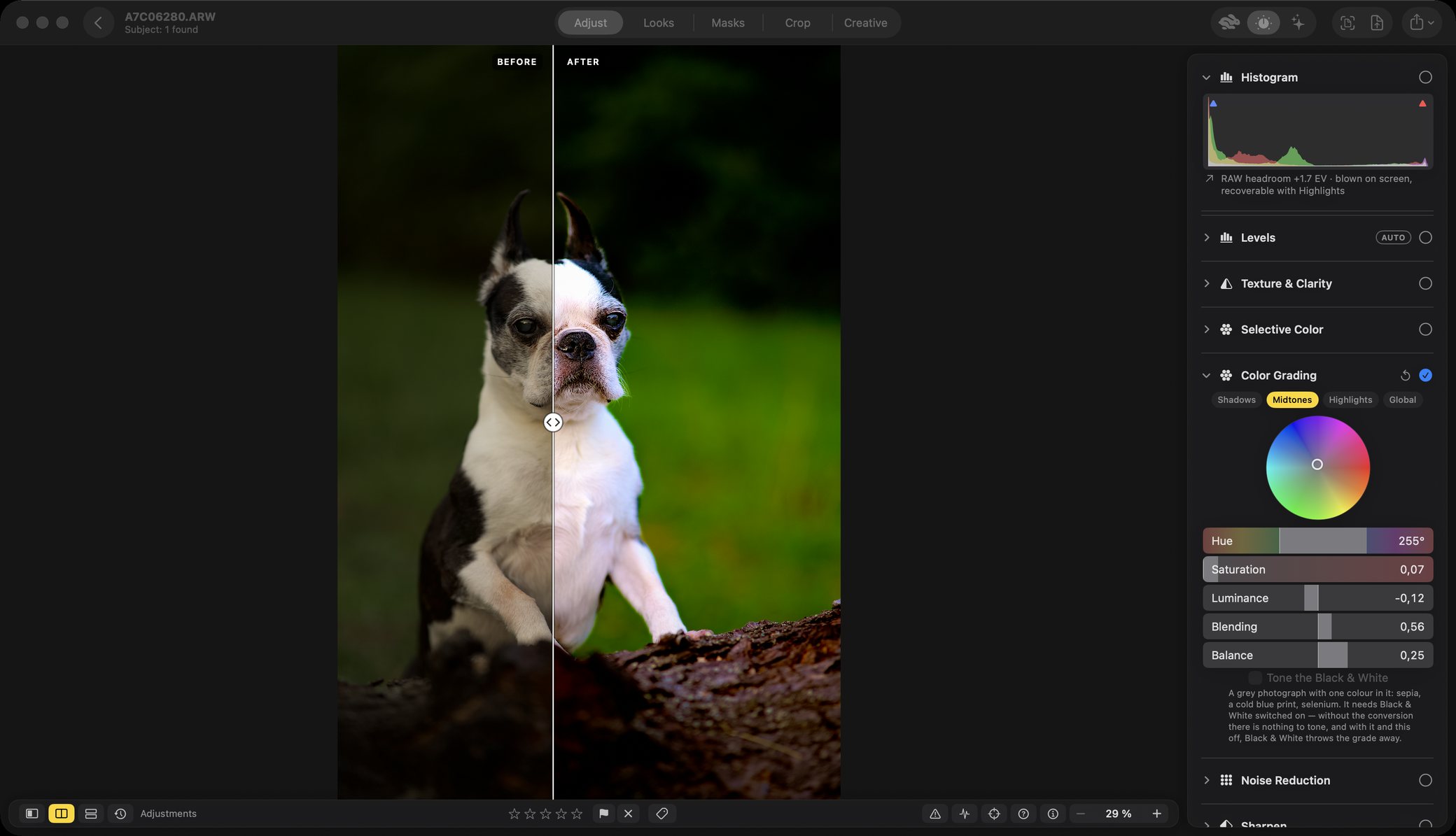Reject the photo with X icon
This screenshot has width=1456, height=836.
tap(628, 814)
